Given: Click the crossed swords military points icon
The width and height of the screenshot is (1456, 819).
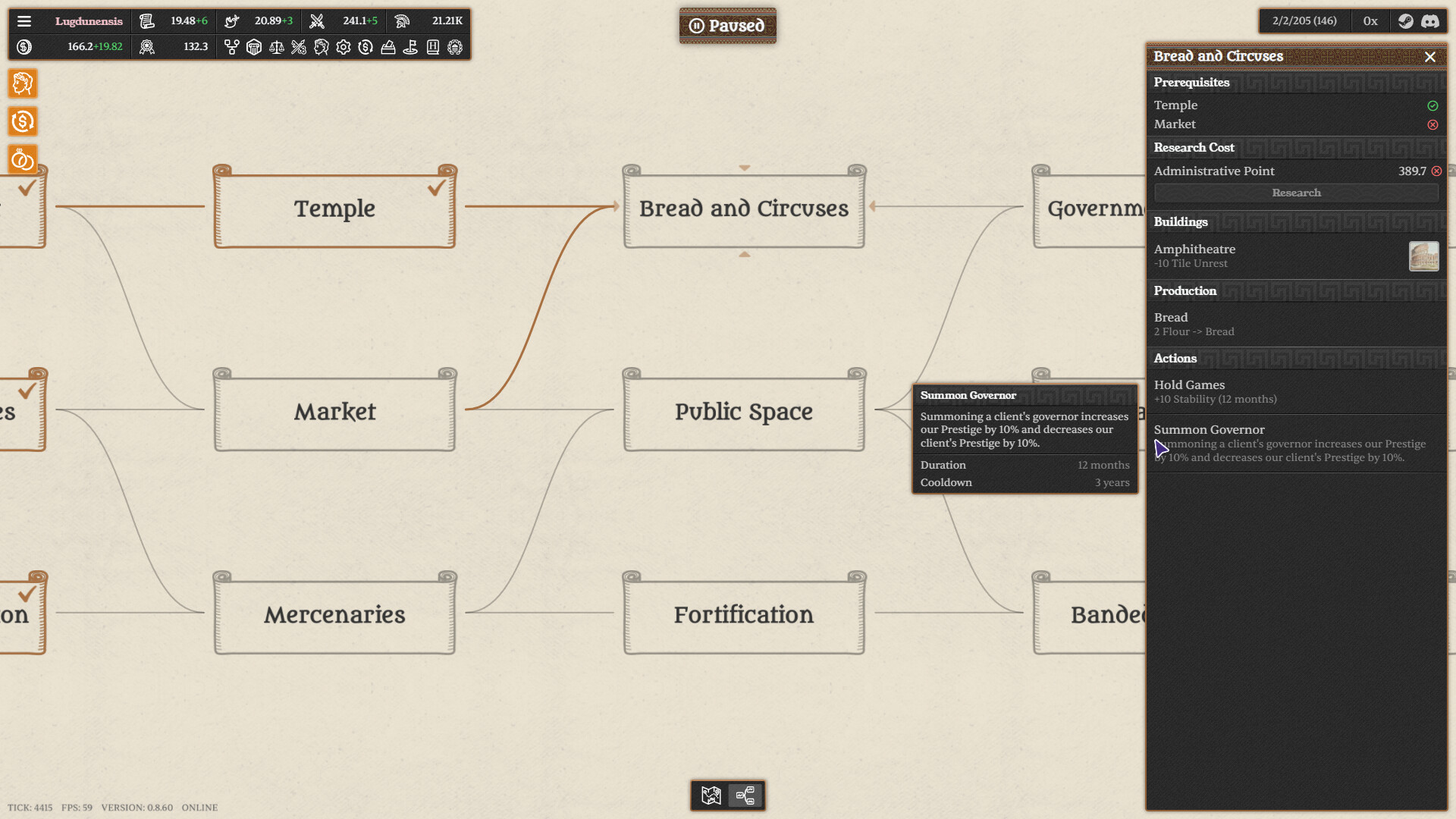Looking at the screenshot, I should point(317,21).
